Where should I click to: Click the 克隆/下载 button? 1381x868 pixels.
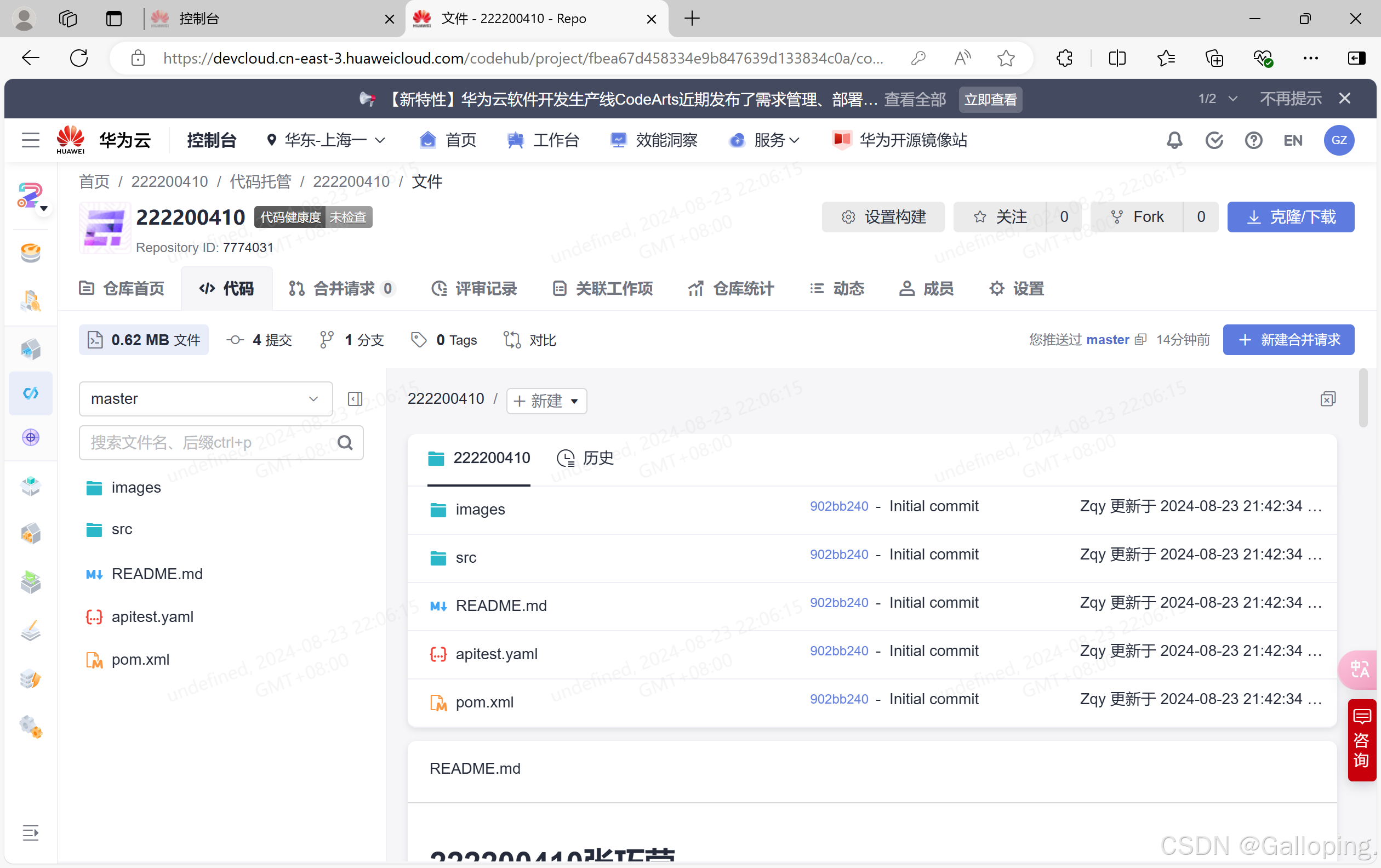[1291, 216]
